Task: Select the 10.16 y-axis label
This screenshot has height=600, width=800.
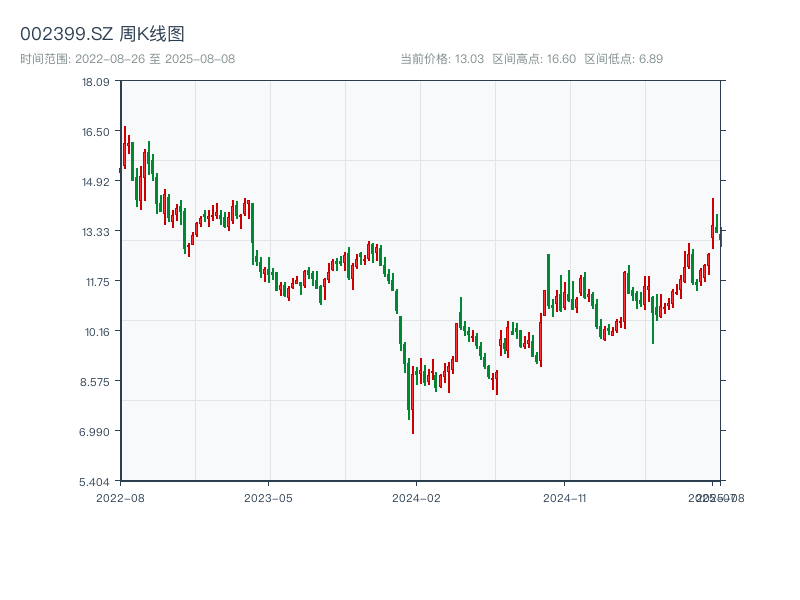Action: pos(96,332)
